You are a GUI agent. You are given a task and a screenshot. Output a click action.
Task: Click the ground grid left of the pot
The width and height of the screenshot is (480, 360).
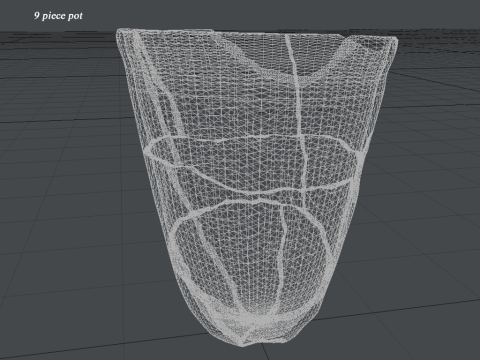[67, 200]
